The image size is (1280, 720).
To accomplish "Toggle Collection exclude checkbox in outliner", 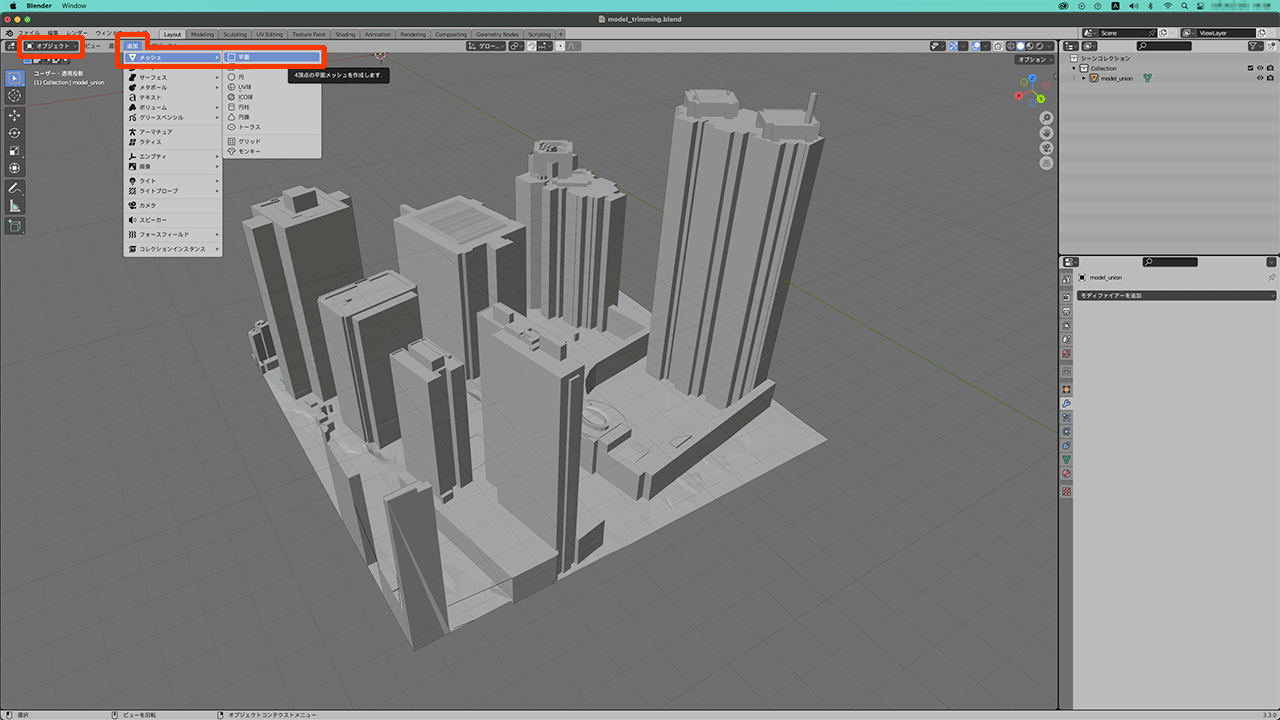I will click(1250, 68).
